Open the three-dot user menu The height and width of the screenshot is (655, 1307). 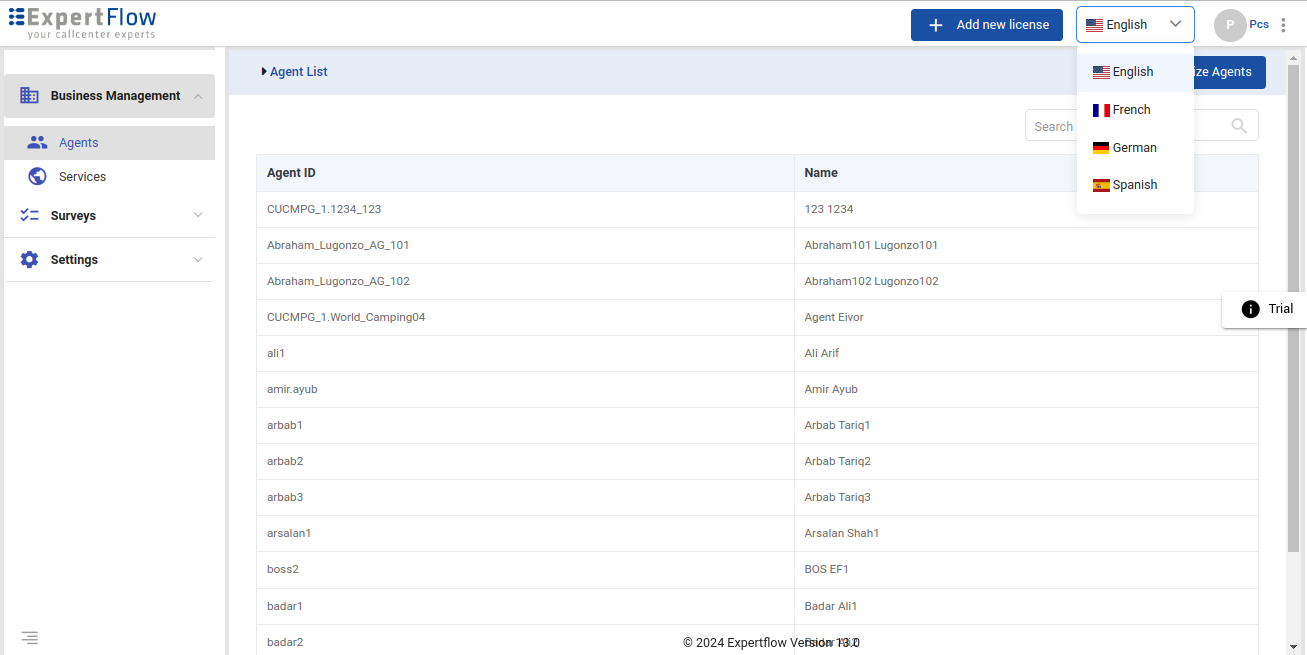coord(1284,25)
